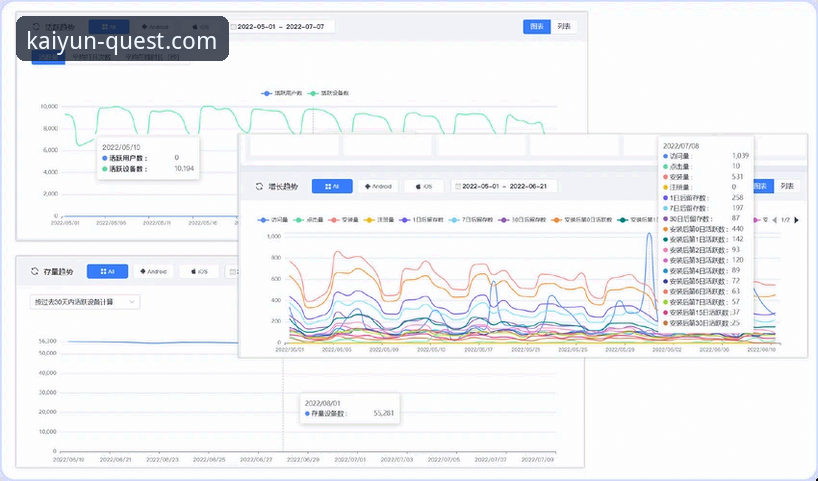Expand the 按过去30天内活跃设备计算 dropdown
The height and width of the screenshot is (481, 818).
(84, 301)
